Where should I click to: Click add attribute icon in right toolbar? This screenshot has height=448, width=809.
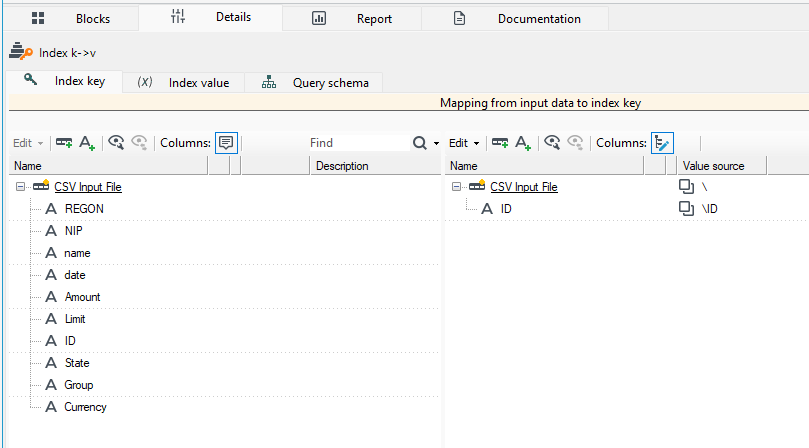523,143
